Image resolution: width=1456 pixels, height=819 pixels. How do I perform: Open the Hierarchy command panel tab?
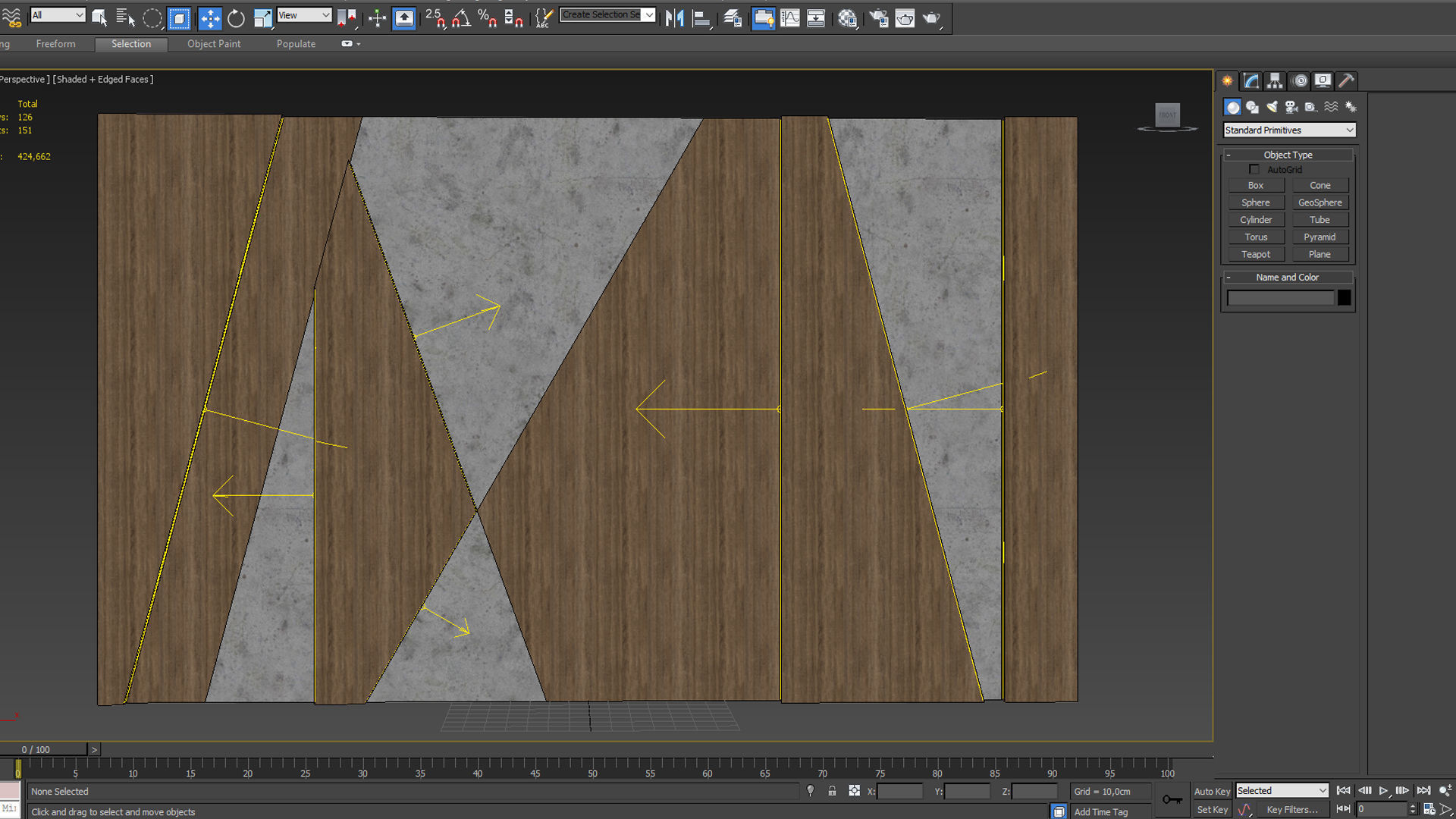pyautogui.click(x=1275, y=80)
